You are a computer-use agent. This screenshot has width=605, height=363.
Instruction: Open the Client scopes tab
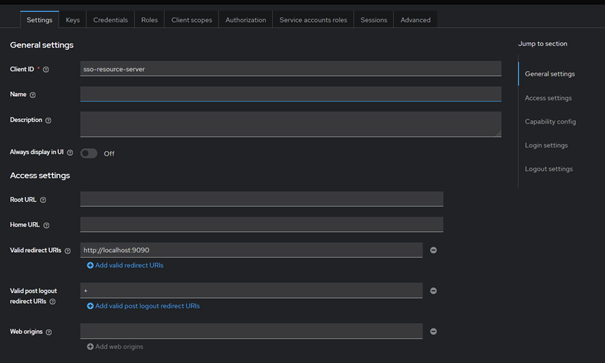192,20
